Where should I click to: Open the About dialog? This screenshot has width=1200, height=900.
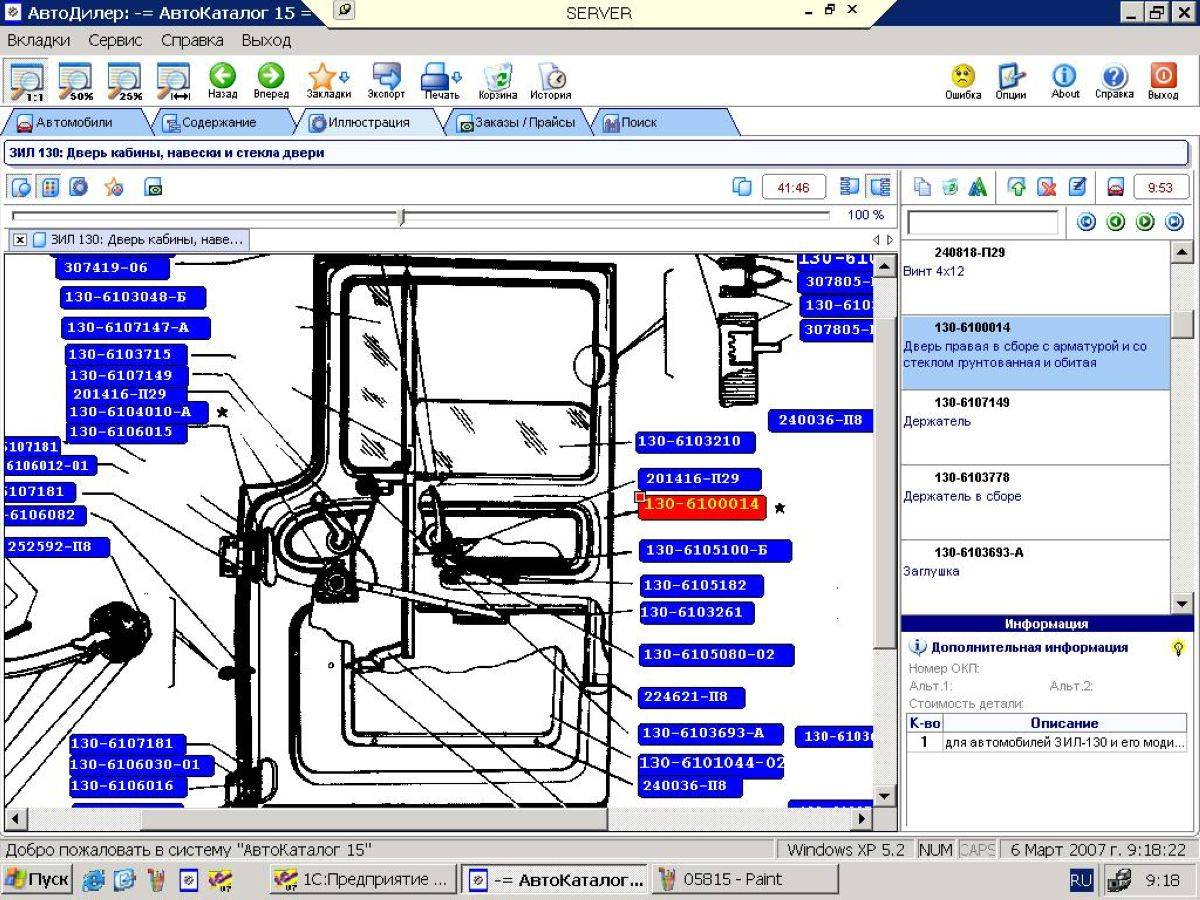[1065, 81]
